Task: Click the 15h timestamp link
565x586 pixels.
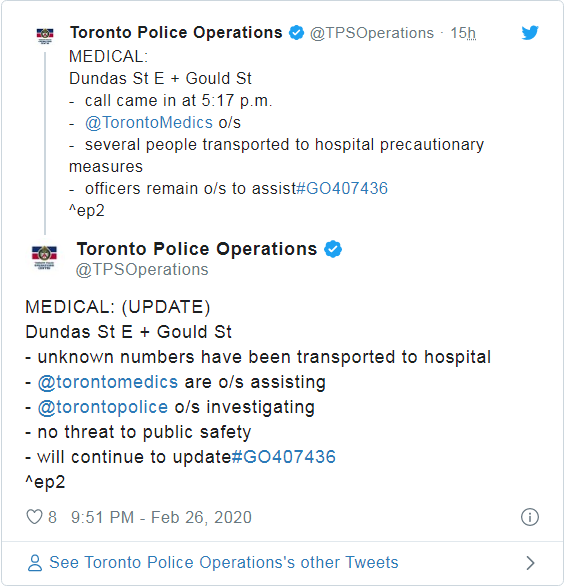Action: coord(463,33)
